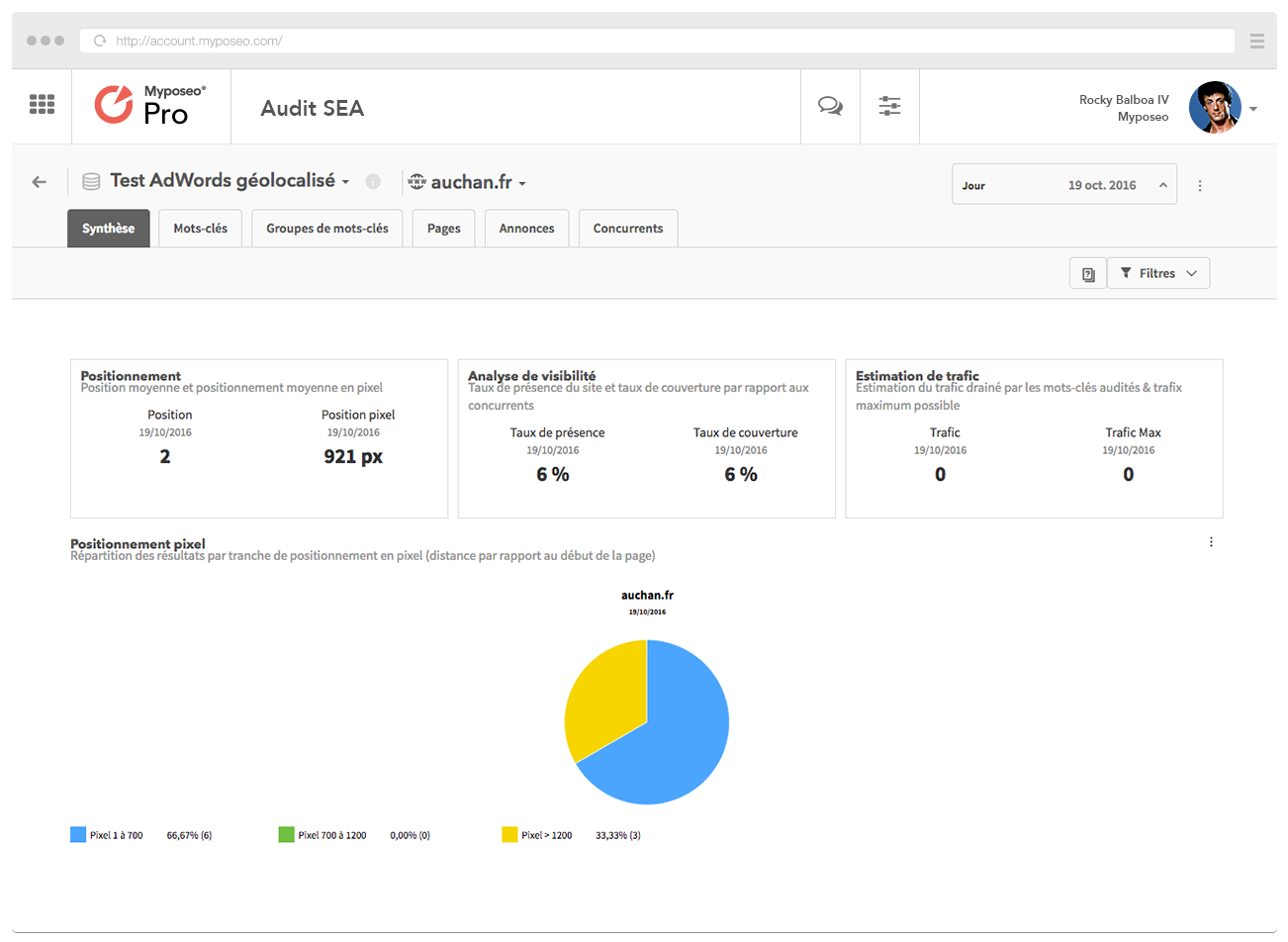Toggle blue Pixel 1 à 700 legend swatch

pyautogui.click(x=78, y=835)
